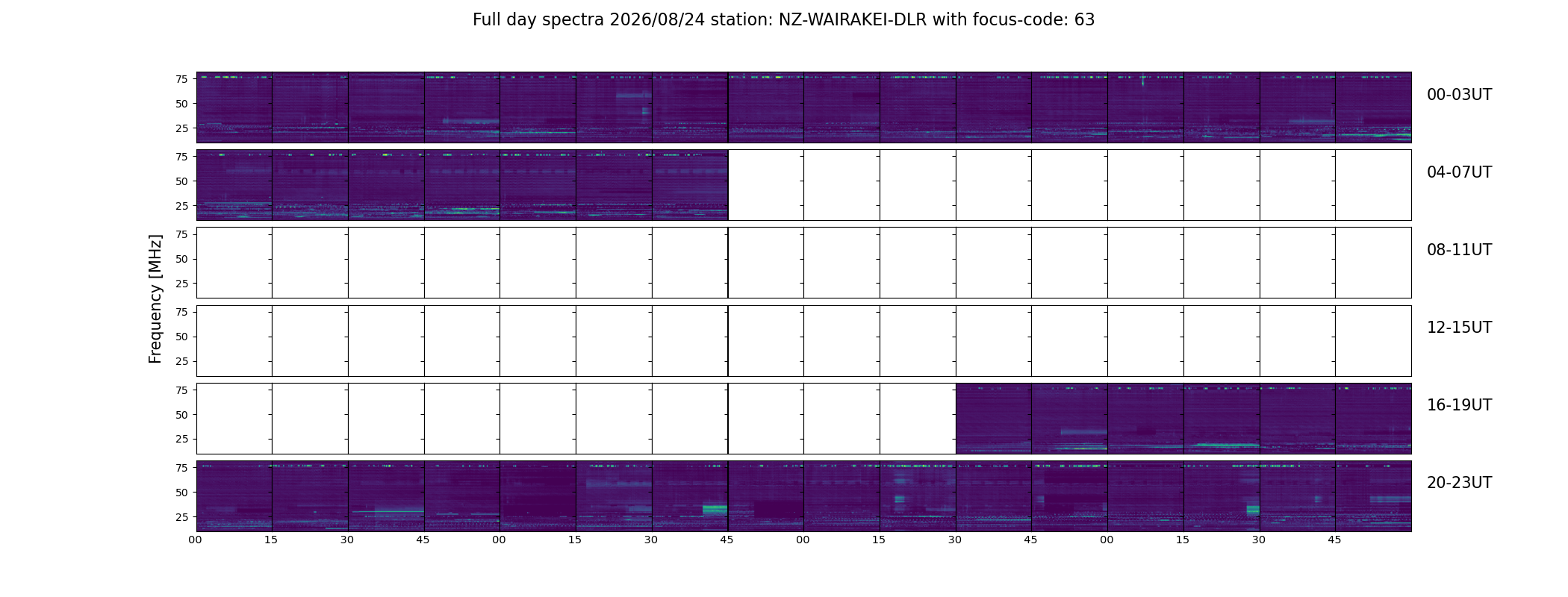This screenshot has width=1568, height=597.
Task: Select the 00-03UT row label
Action: click(1459, 95)
